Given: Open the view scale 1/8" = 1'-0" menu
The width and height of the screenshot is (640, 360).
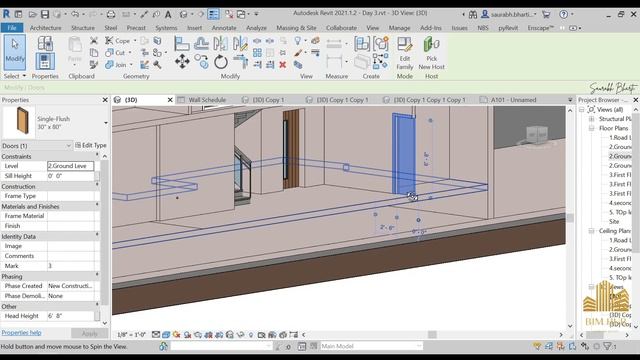Looking at the screenshot, I should [x=131, y=335].
